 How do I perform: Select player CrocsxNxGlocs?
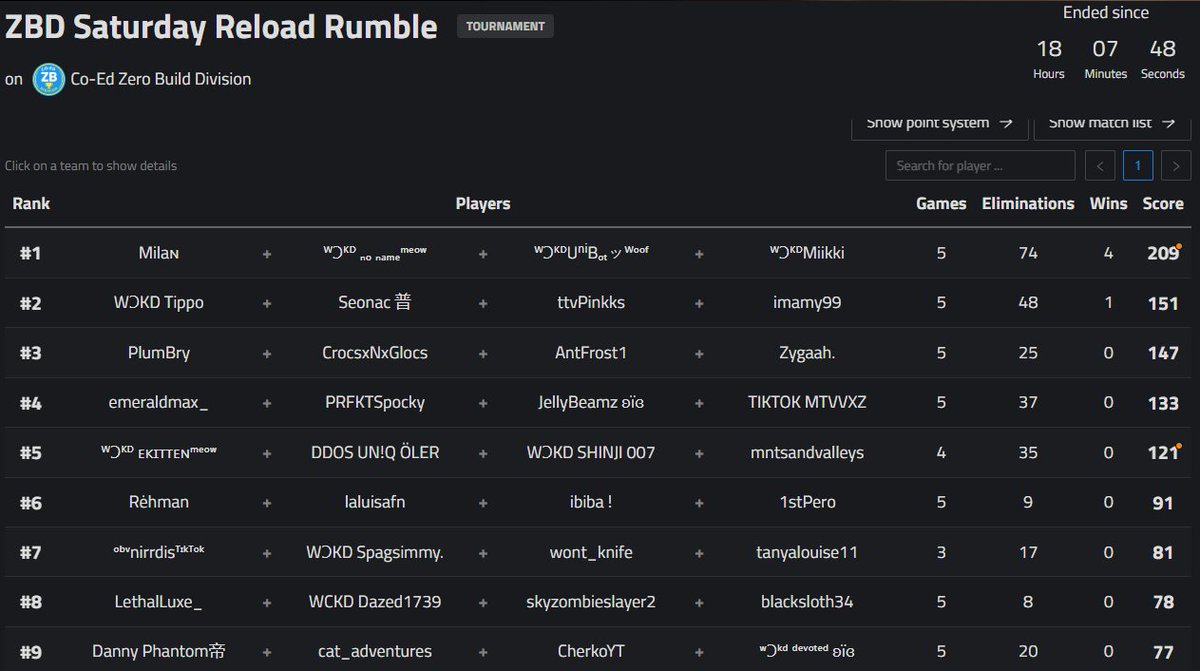click(375, 353)
